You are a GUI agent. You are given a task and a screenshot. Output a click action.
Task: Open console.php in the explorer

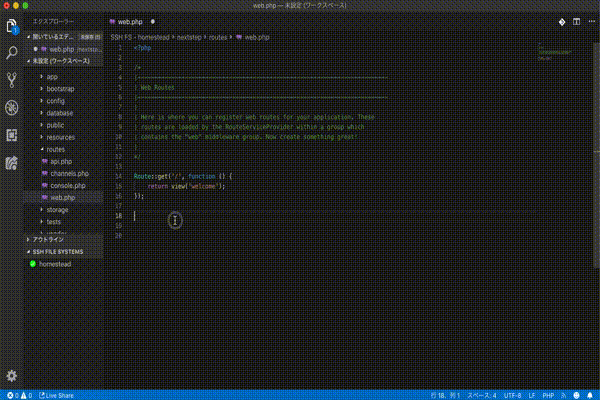68,185
